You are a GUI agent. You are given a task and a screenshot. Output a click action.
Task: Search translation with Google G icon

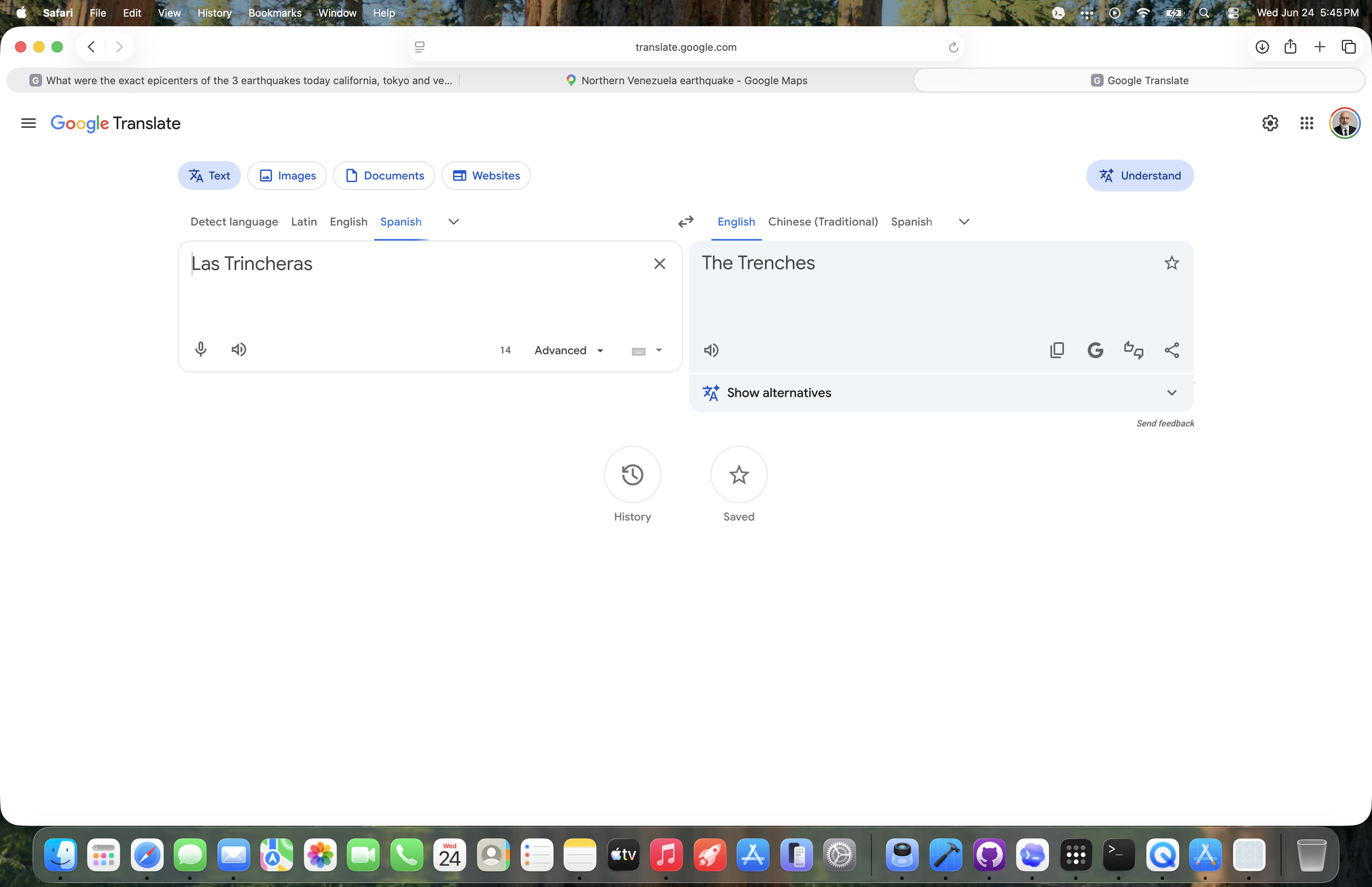[1095, 350]
